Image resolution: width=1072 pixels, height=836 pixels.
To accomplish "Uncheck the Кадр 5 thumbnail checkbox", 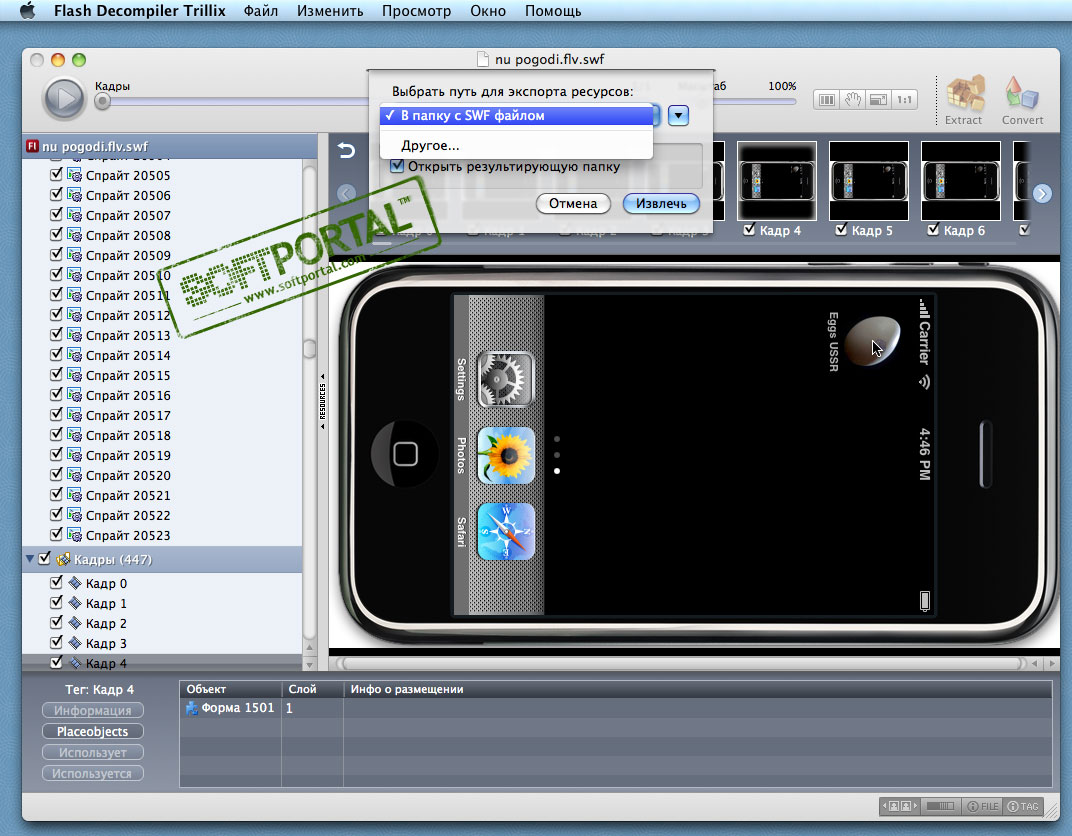I will (841, 230).
